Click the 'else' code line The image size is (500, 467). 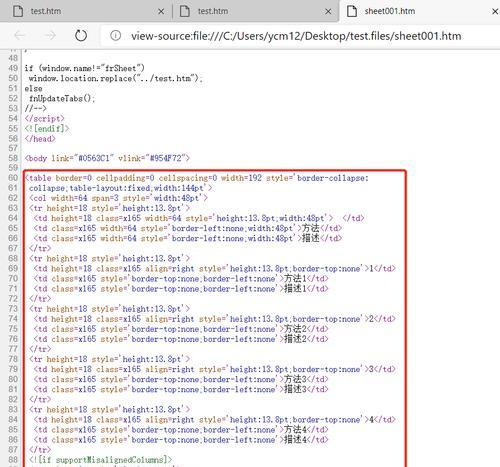(33, 88)
